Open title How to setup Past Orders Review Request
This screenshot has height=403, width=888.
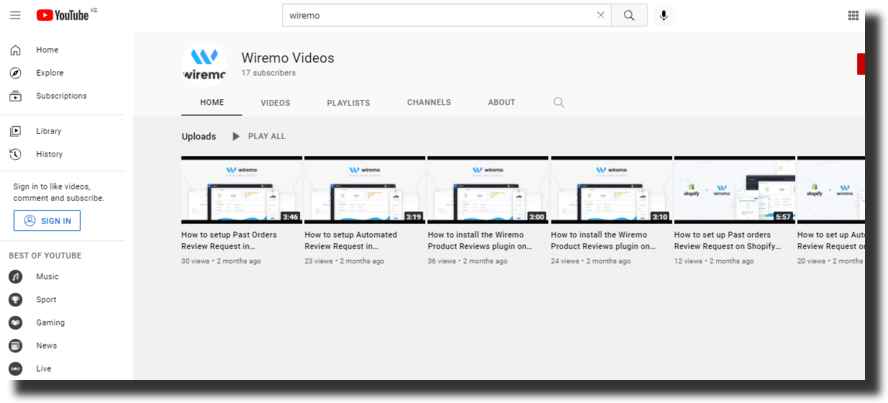click(x=229, y=241)
